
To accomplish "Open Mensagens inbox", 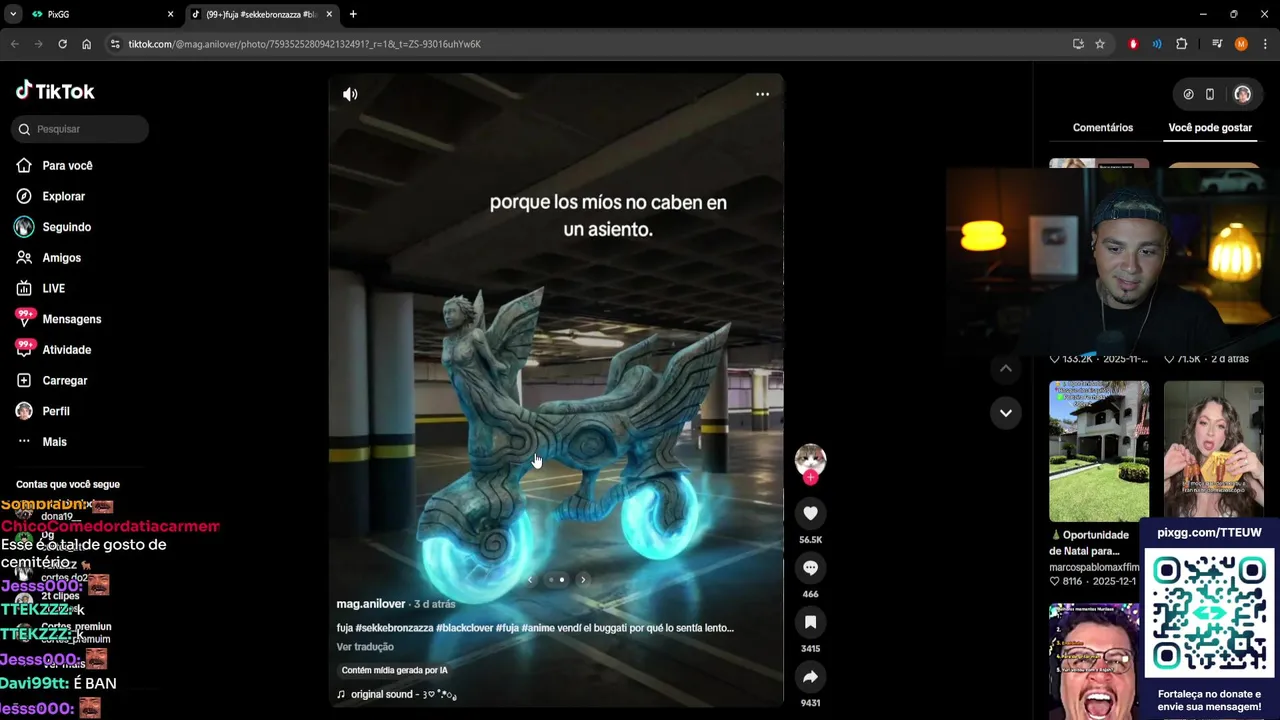I will tap(71, 319).
